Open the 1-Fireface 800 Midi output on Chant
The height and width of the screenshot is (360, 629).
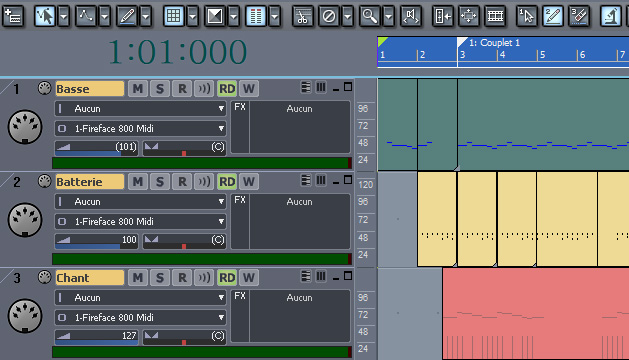click(140, 318)
